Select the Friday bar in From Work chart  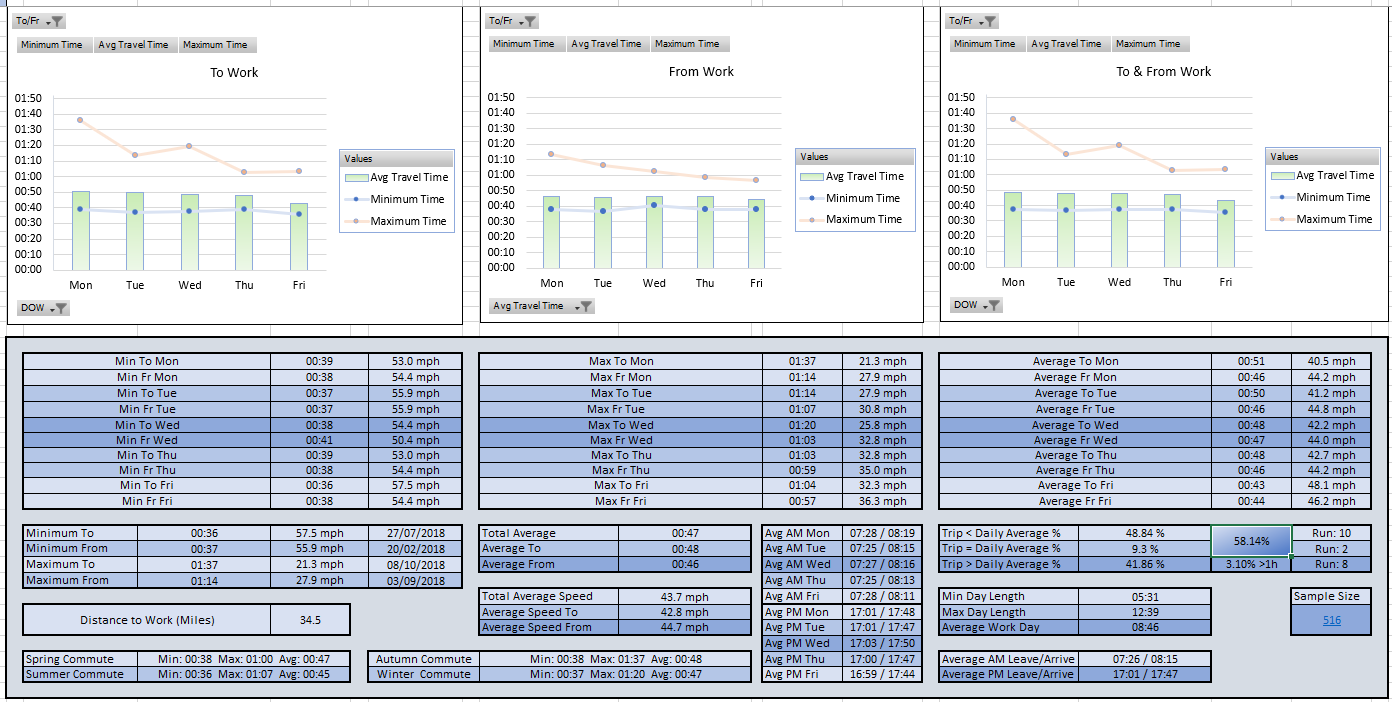757,233
